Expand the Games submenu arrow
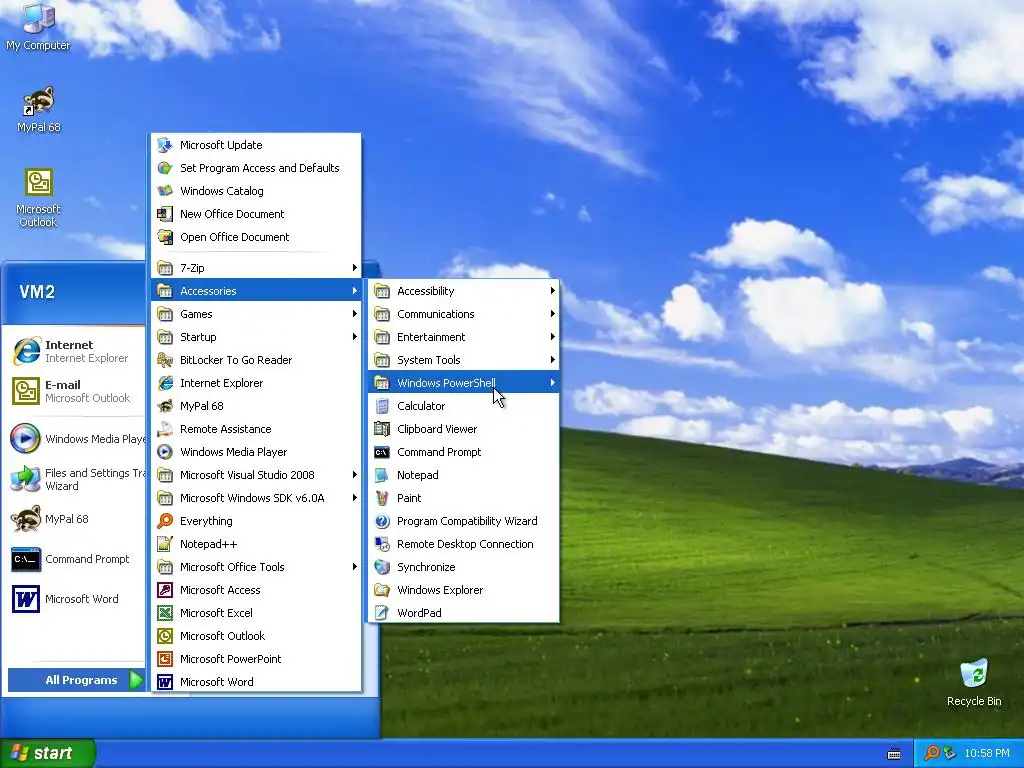 [x=354, y=314]
